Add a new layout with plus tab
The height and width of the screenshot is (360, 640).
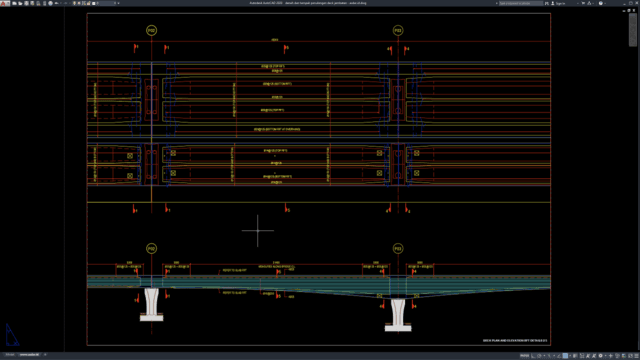[45, 355]
